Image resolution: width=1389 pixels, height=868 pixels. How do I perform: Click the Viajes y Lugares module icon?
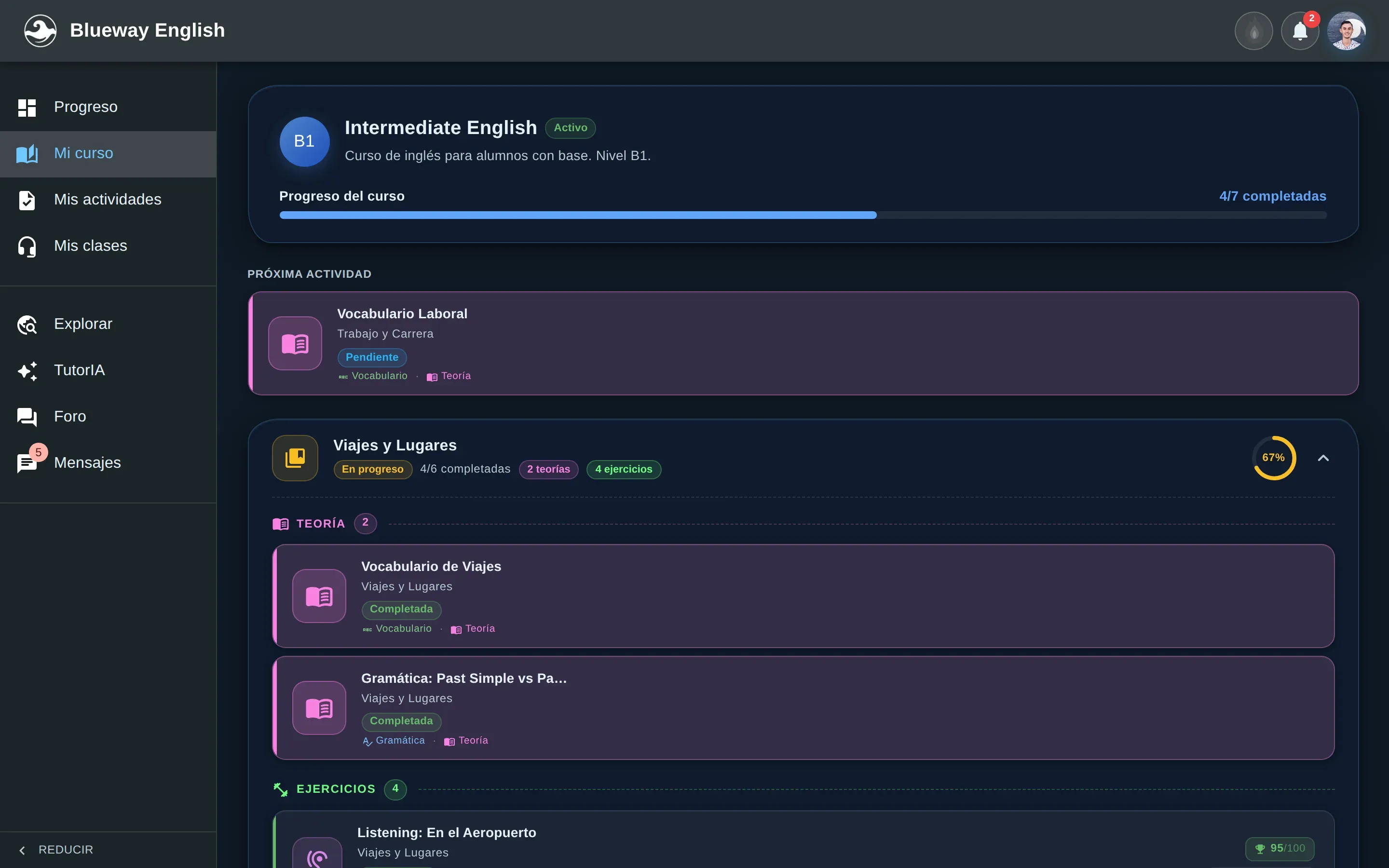[295, 458]
